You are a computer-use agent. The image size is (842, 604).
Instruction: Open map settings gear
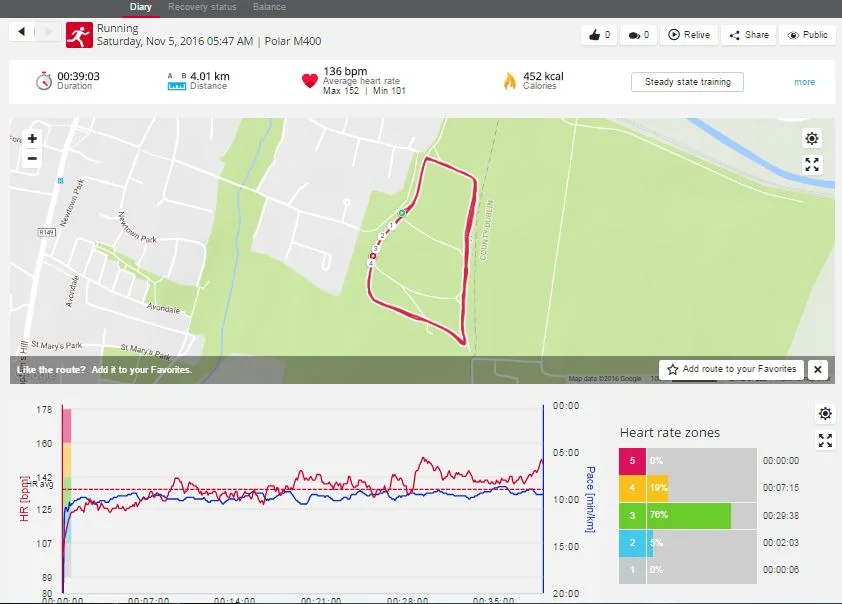click(812, 139)
